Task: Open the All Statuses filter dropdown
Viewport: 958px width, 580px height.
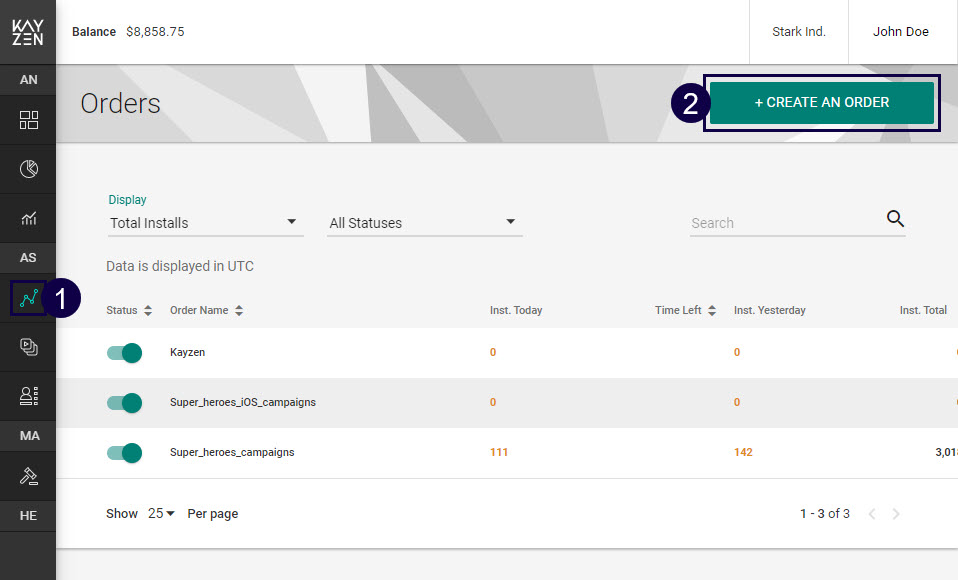Action: coord(424,223)
